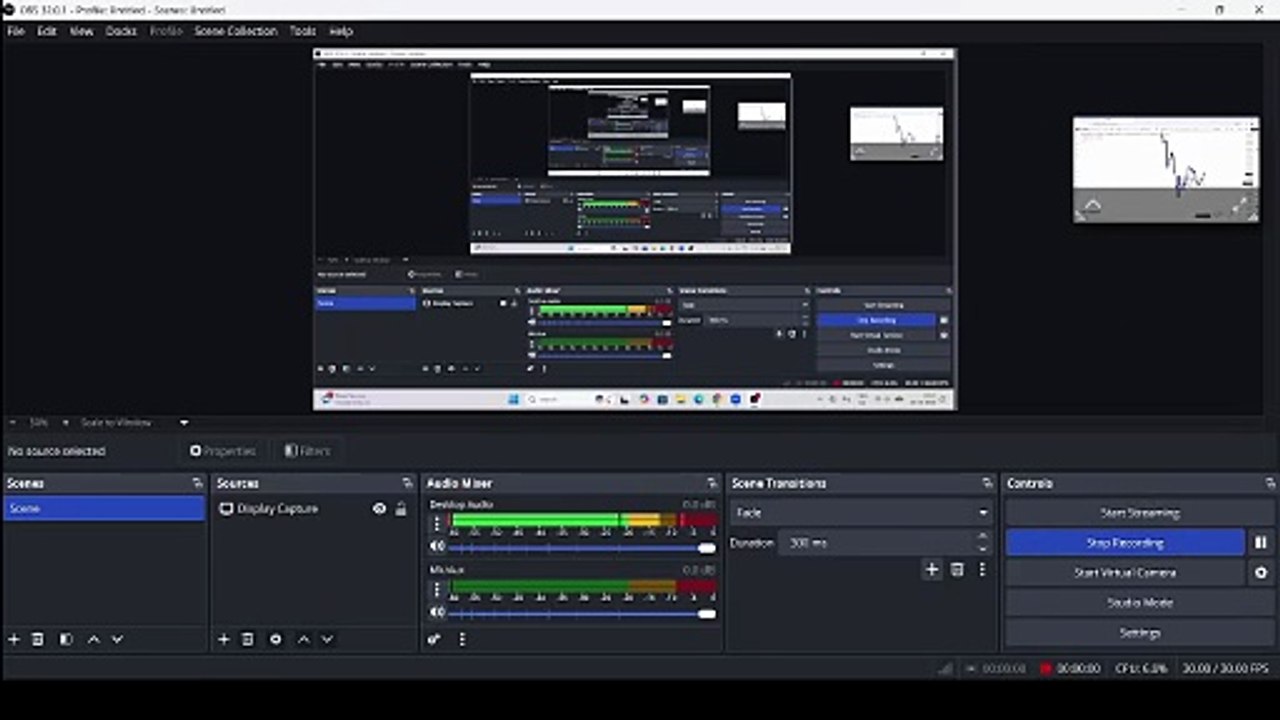This screenshot has width=1280, height=720.
Task: Click the network signal icon in status bar
Action: (x=945, y=668)
